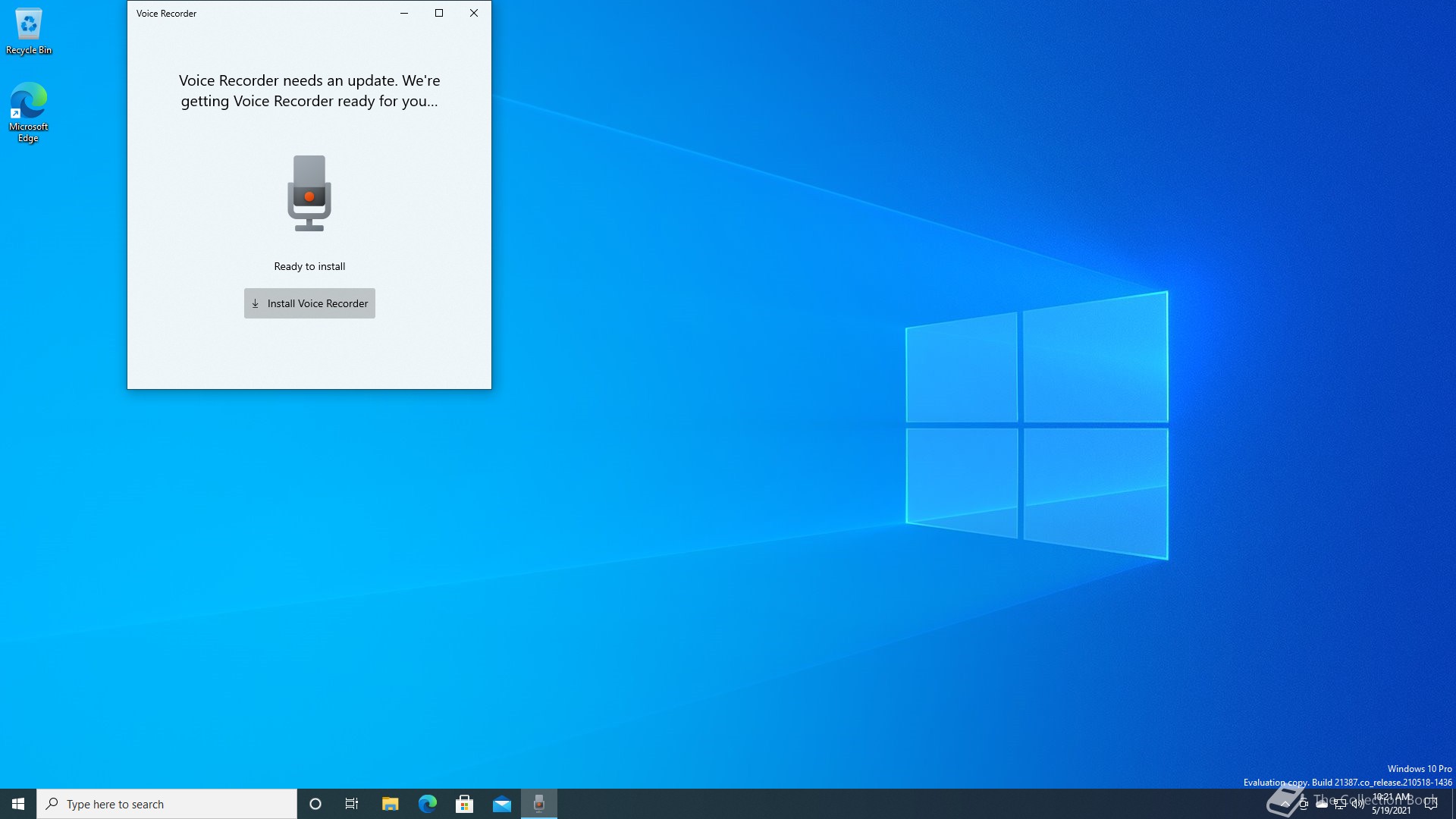
Task: Open Cortana from the taskbar
Action: point(315,804)
